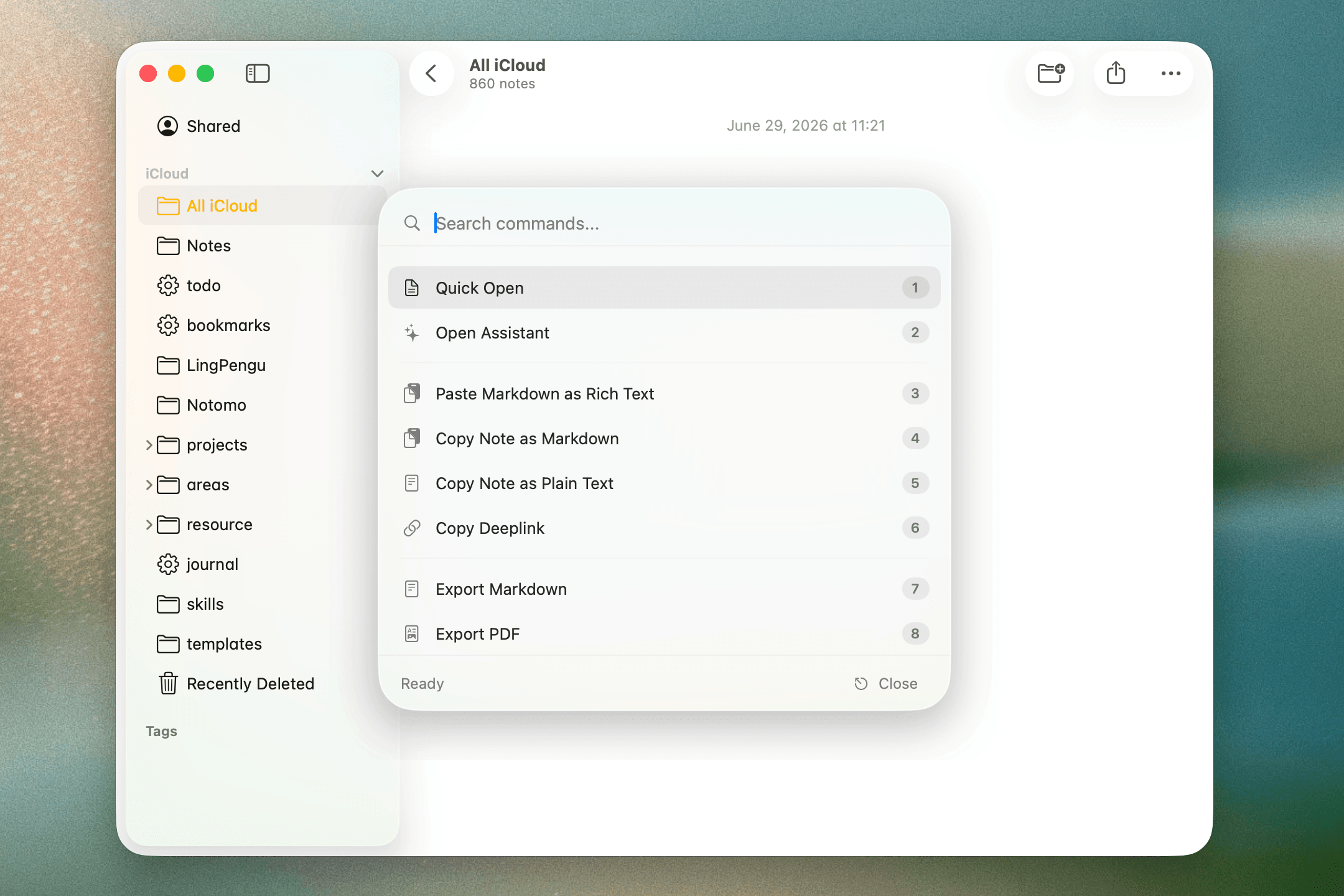1344x896 pixels.
Task: Select Copy Note as Plain Text
Action: click(664, 483)
